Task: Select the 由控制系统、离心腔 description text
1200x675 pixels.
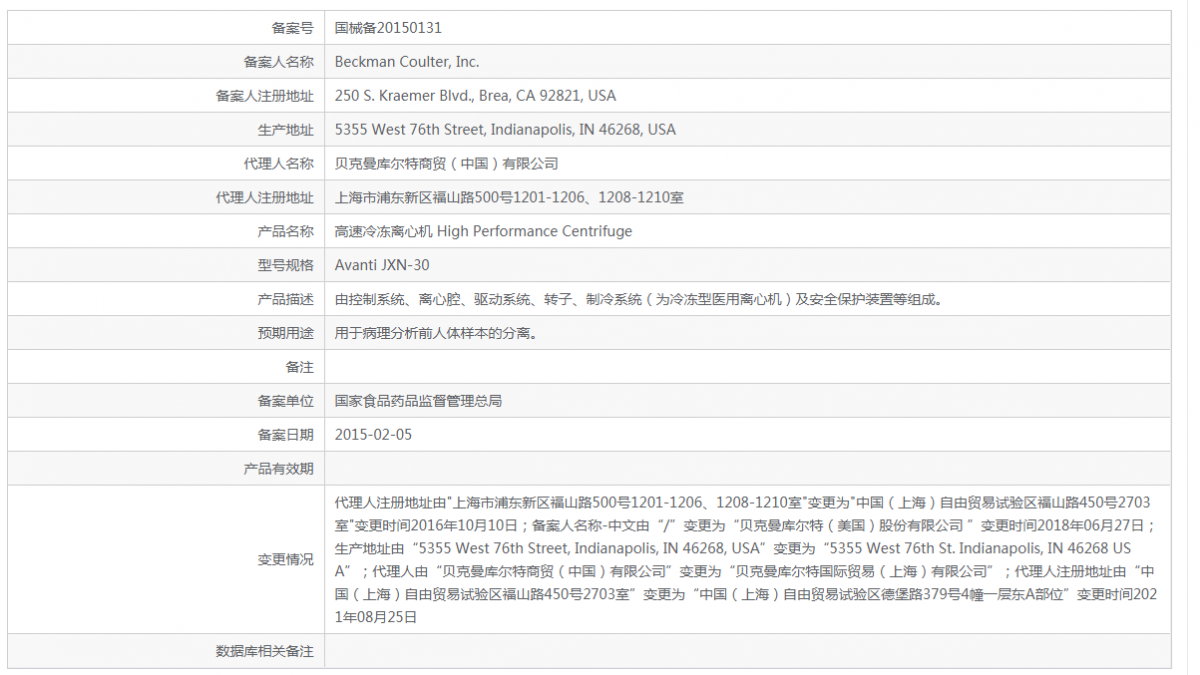Action: tap(639, 300)
